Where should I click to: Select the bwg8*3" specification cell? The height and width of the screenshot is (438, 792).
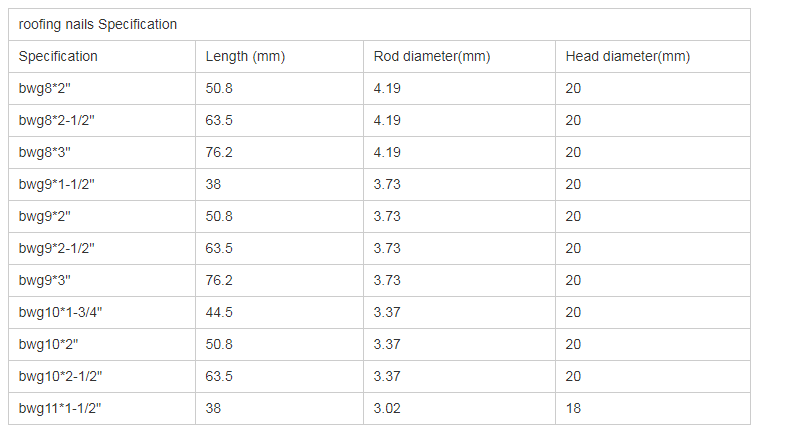[x=45, y=152]
